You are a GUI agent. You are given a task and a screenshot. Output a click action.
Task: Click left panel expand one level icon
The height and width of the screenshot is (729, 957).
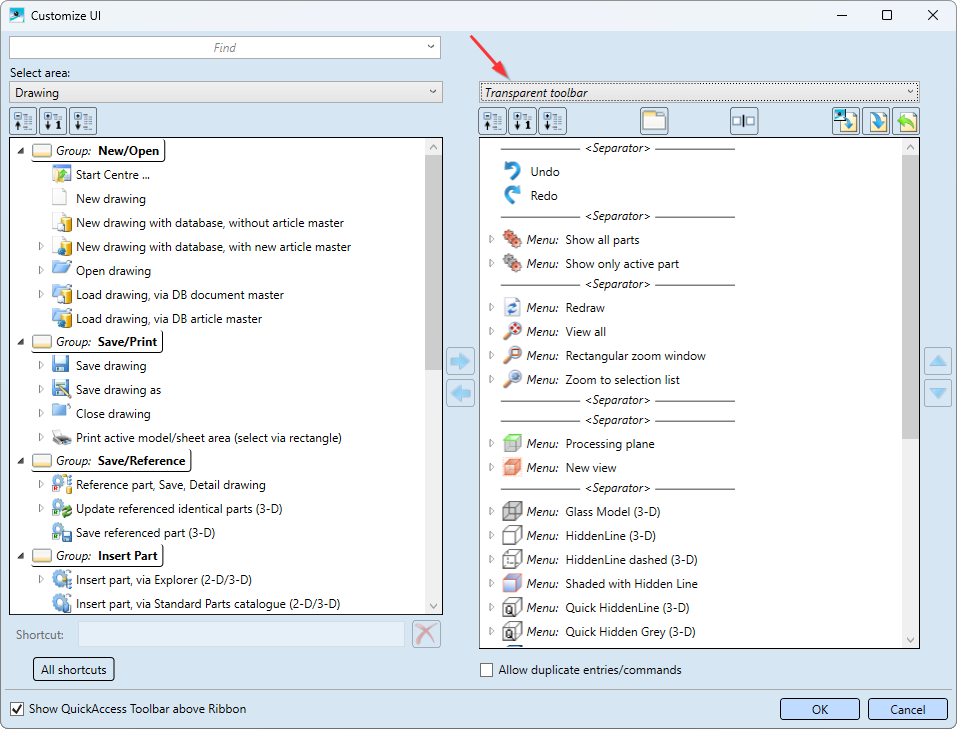coord(54,121)
